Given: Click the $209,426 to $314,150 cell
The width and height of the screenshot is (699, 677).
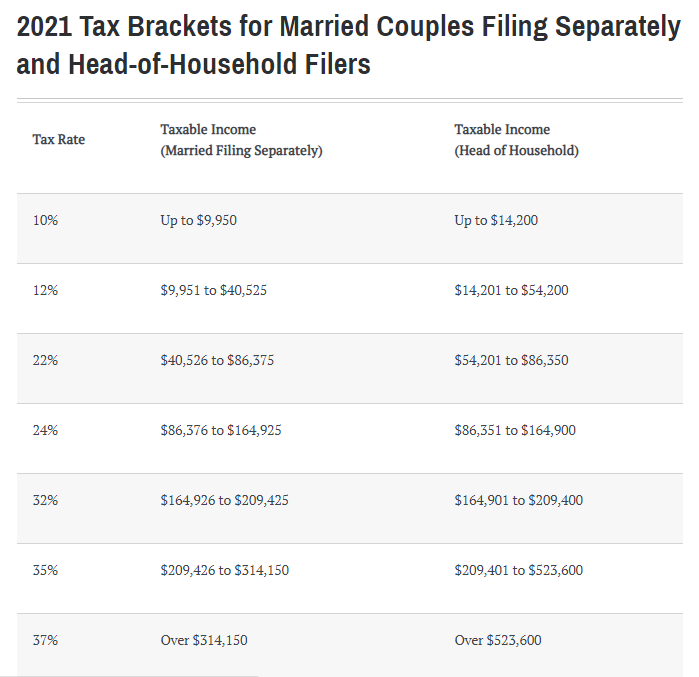Looking at the screenshot, I should (x=224, y=570).
